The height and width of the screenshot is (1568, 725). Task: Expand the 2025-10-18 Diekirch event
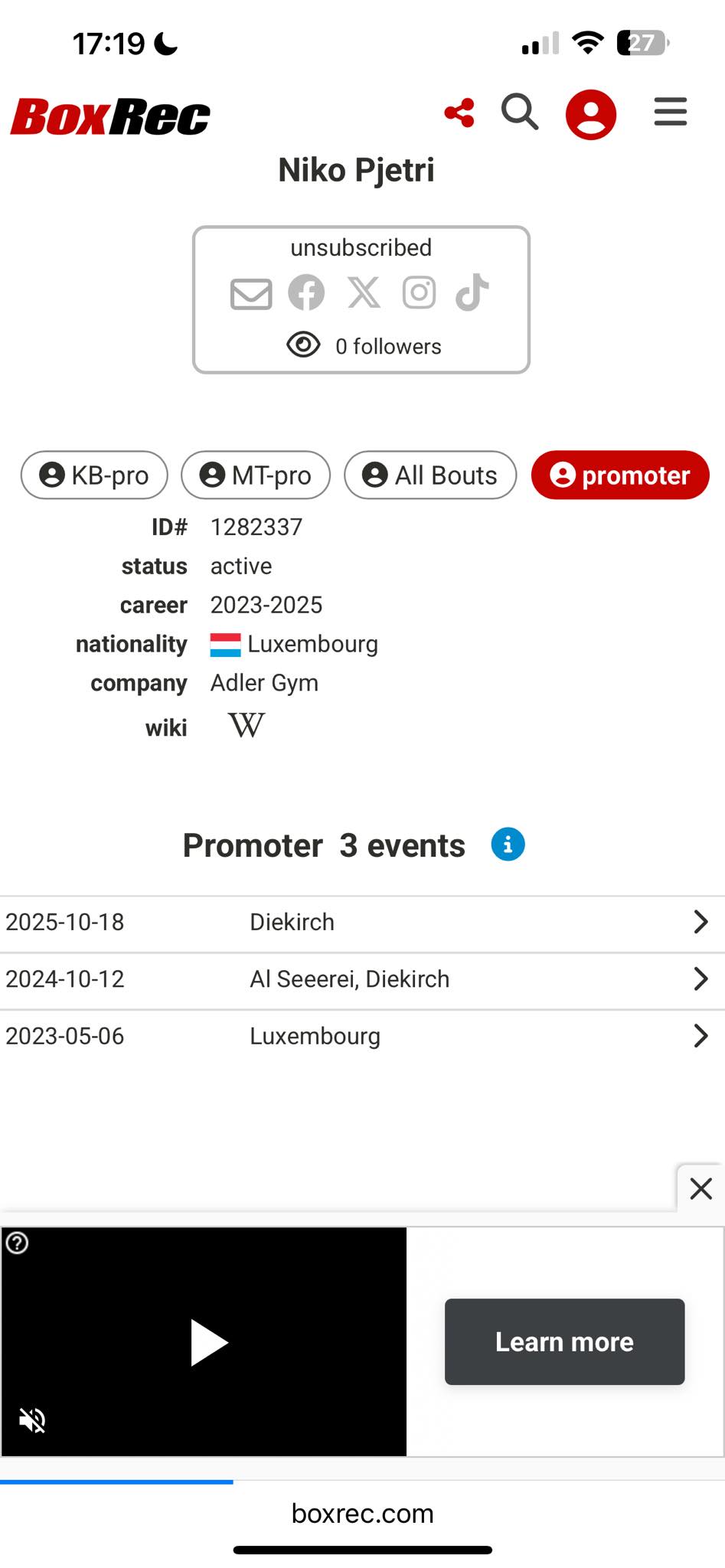point(700,922)
